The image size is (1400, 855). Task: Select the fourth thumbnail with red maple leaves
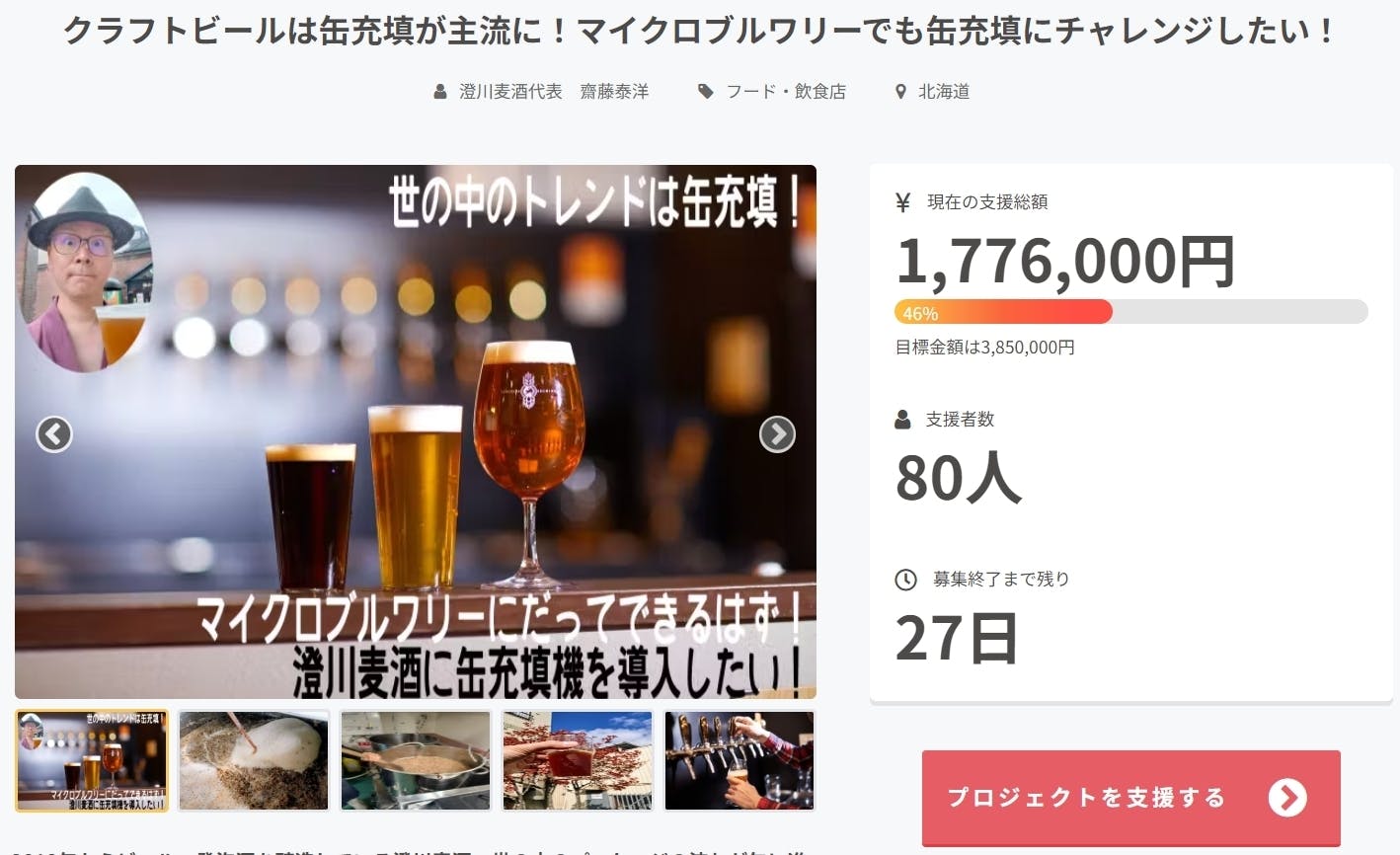point(578,760)
